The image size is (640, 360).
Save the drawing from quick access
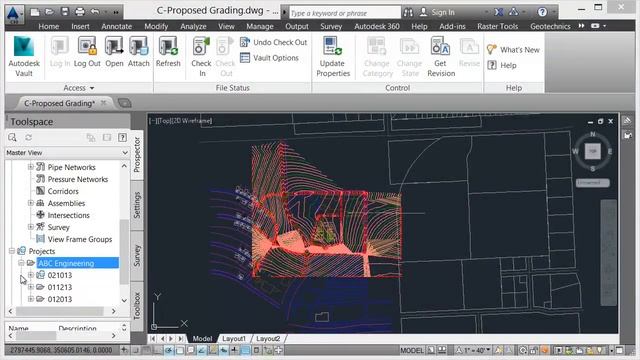[65, 12]
